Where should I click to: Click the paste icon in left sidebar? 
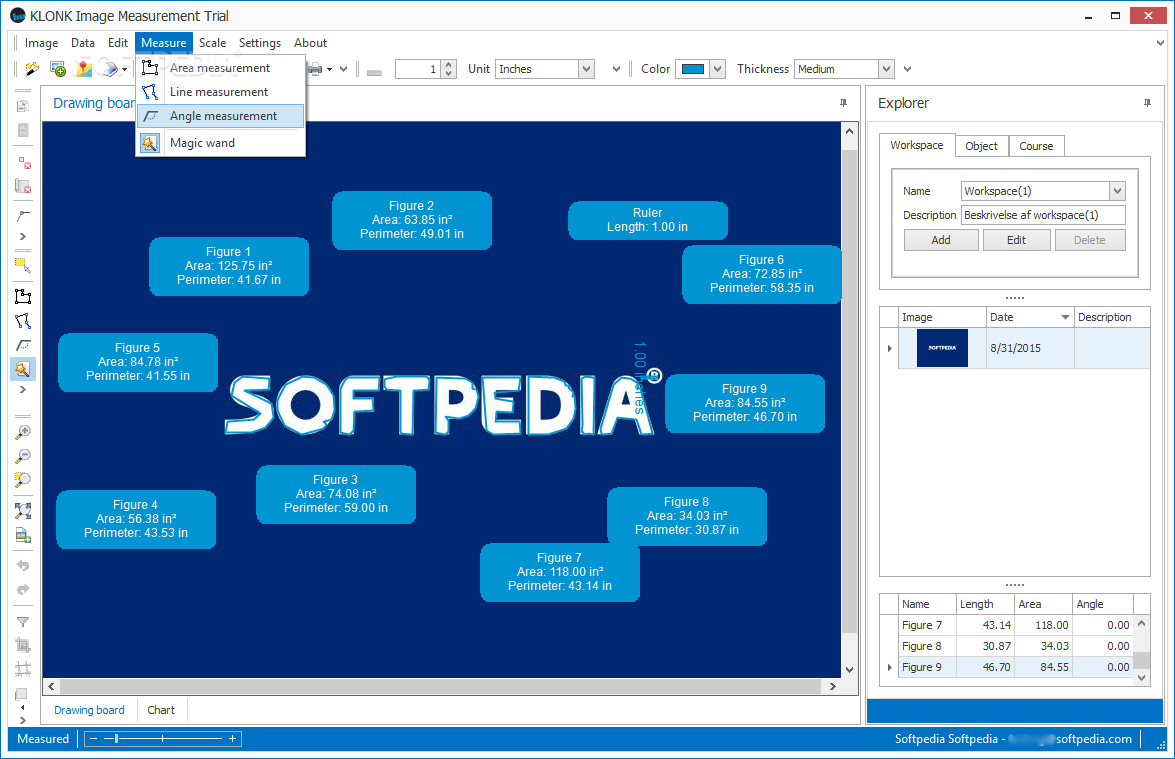pyautogui.click(x=22, y=130)
